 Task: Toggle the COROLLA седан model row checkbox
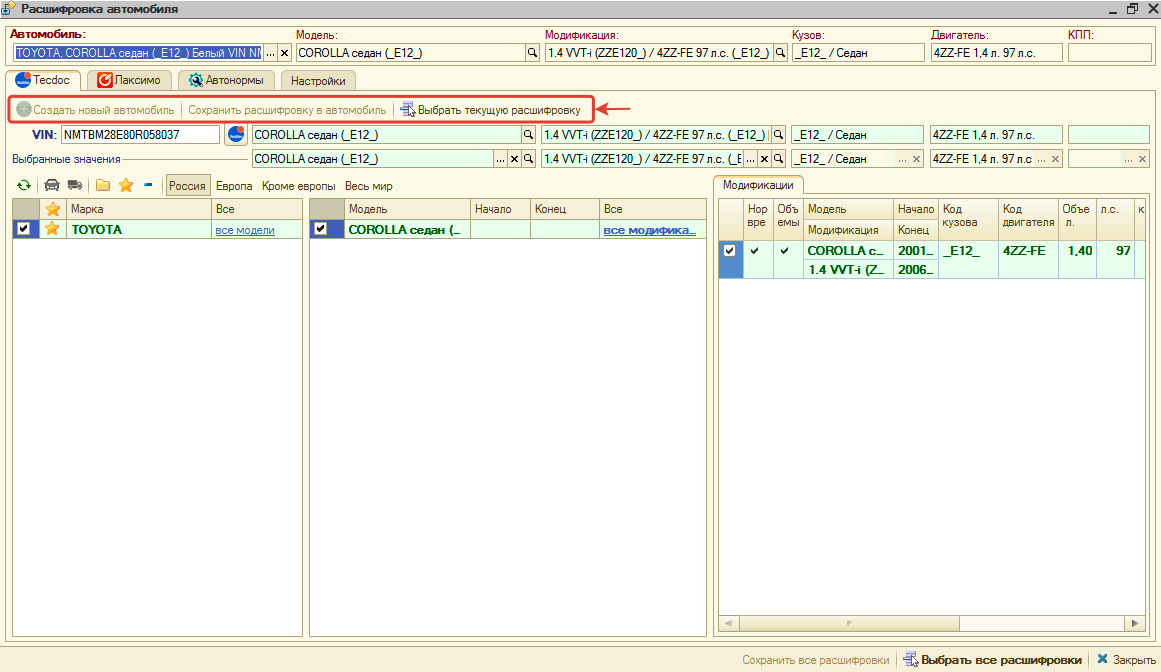[x=321, y=229]
